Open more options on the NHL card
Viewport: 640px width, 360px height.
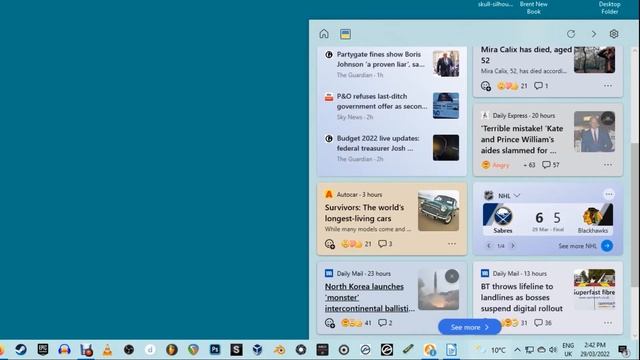609,194
